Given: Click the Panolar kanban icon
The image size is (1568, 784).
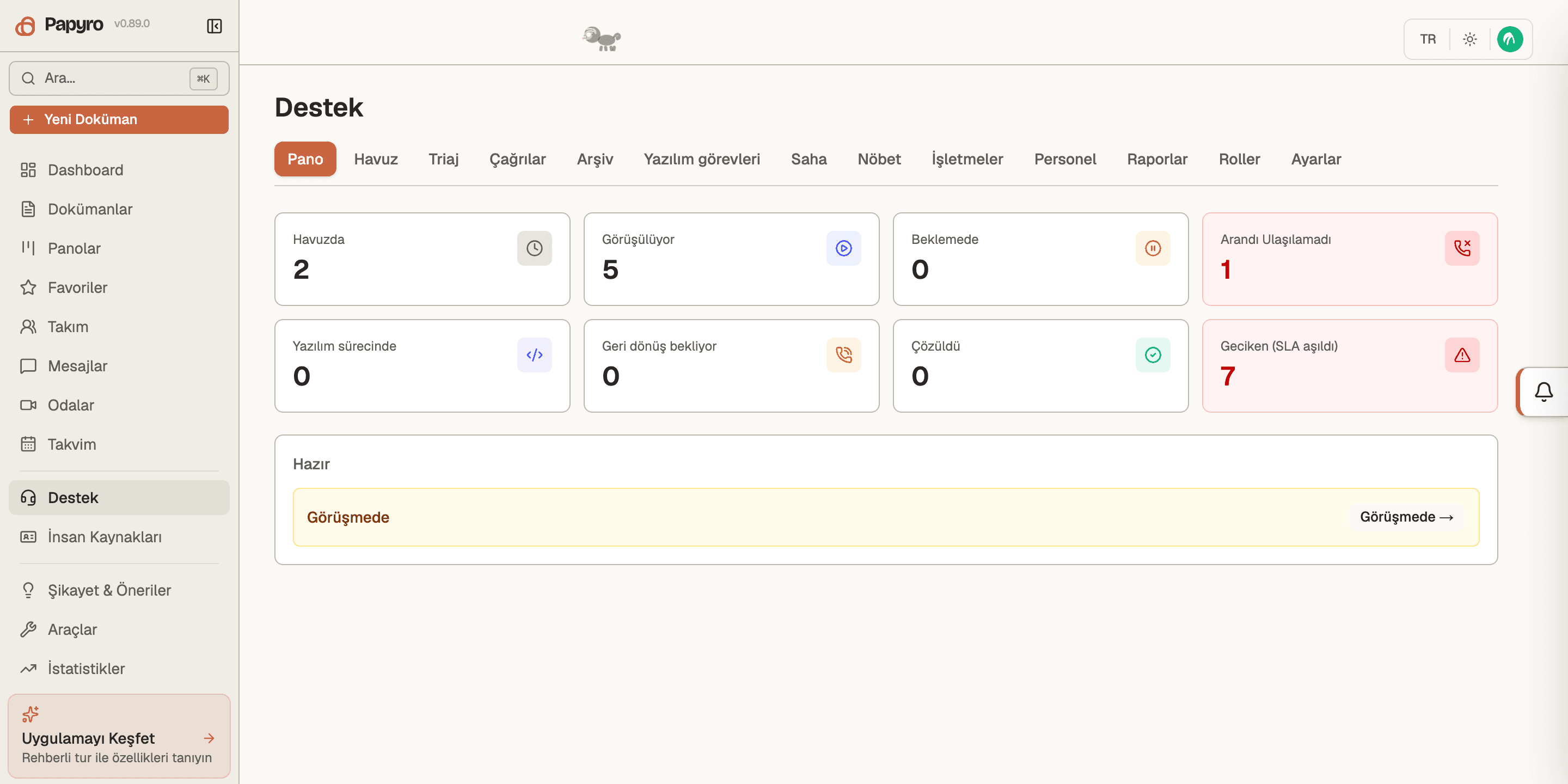Looking at the screenshot, I should point(28,248).
